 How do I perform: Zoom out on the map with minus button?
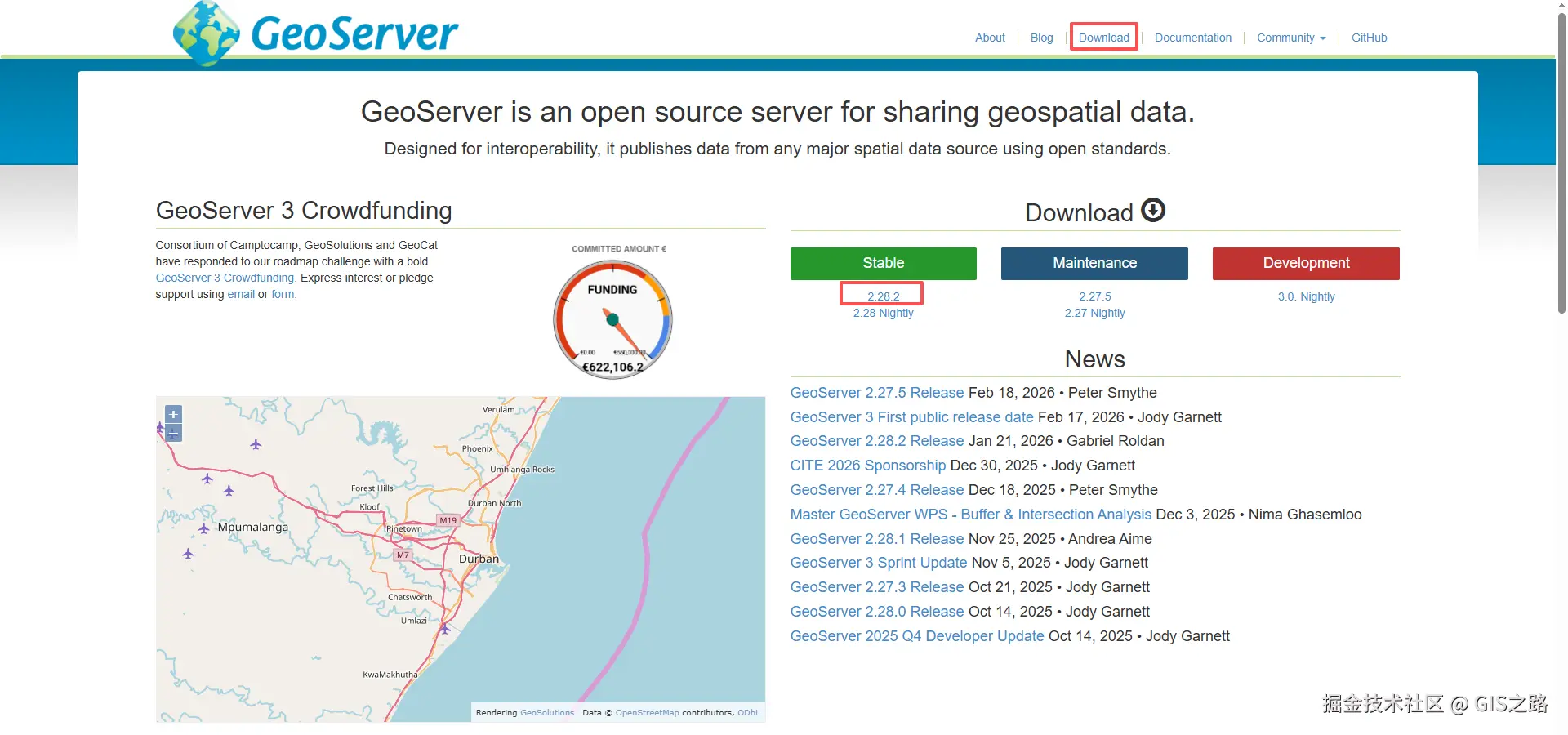pos(173,433)
